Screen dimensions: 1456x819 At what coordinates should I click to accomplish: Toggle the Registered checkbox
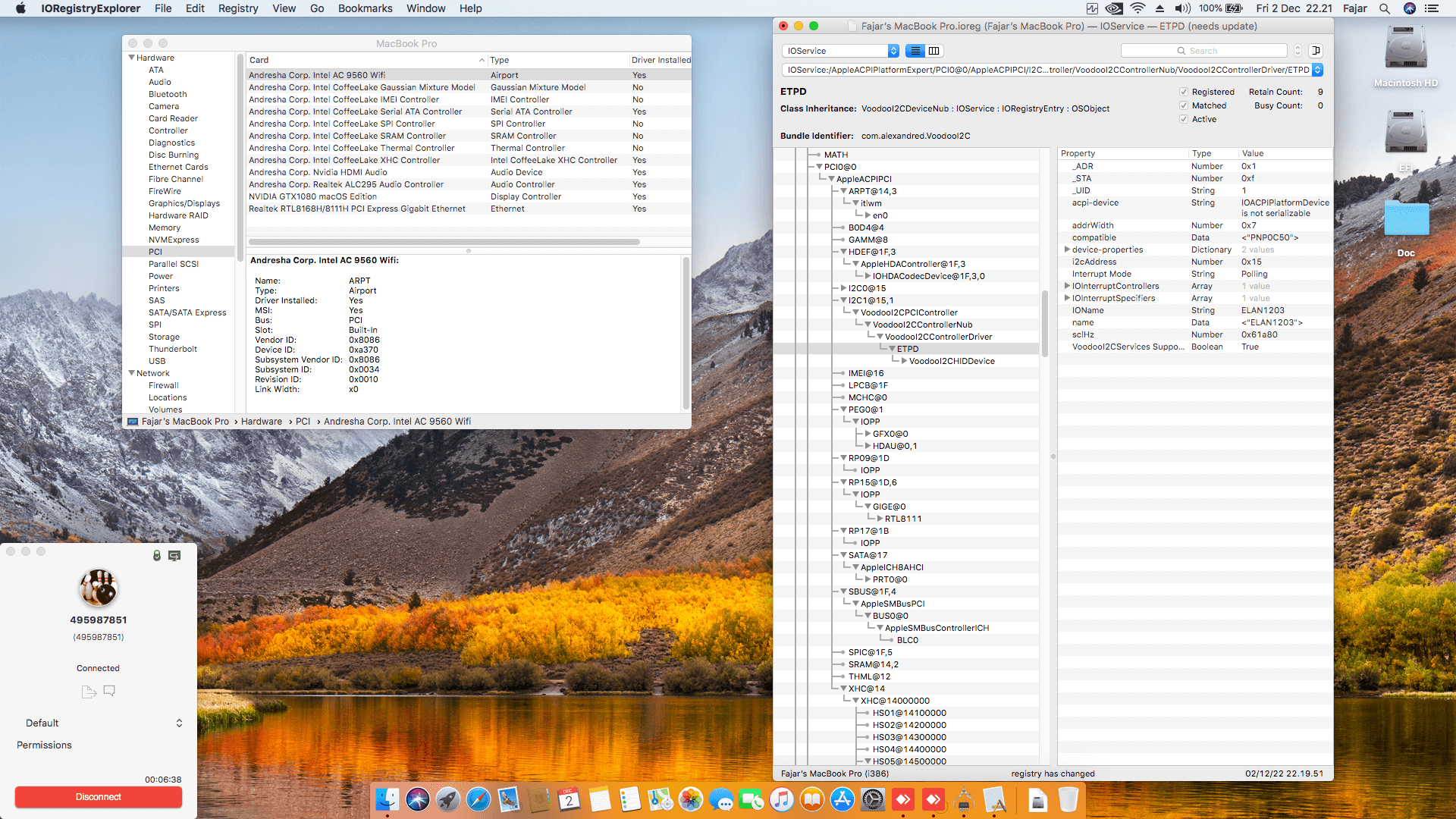(1183, 92)
